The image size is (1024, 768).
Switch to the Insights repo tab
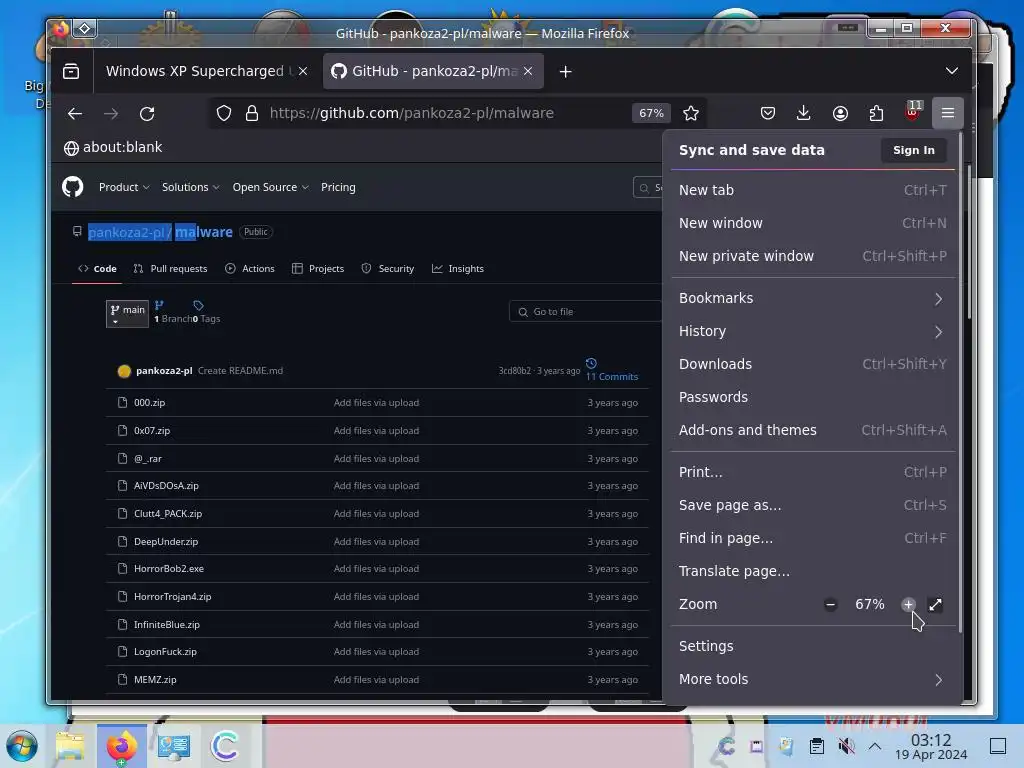458,268
